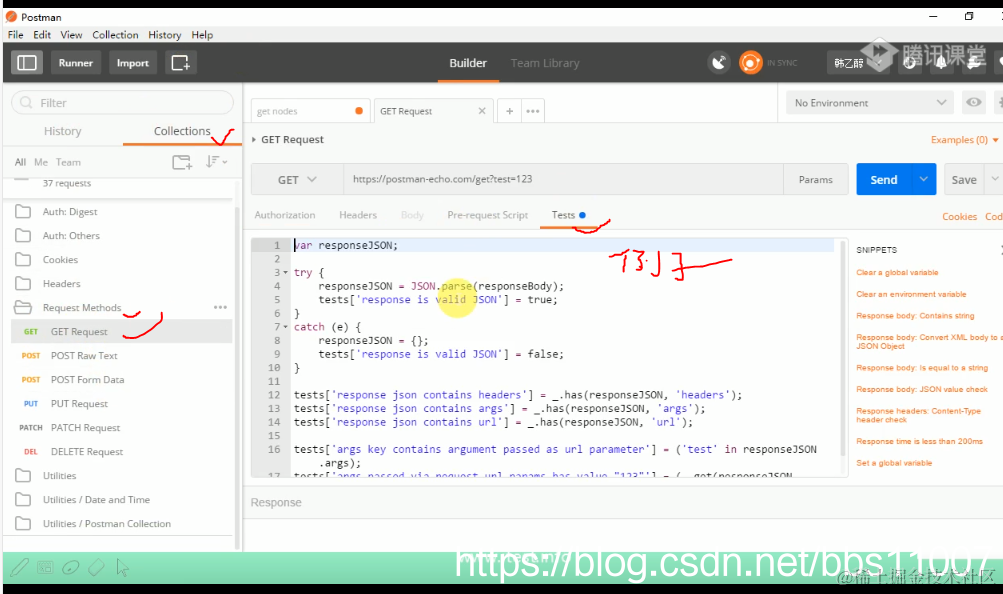Select the eraser annotation tool
This screenshot has height=594, width=1003.
coord(97,567)
